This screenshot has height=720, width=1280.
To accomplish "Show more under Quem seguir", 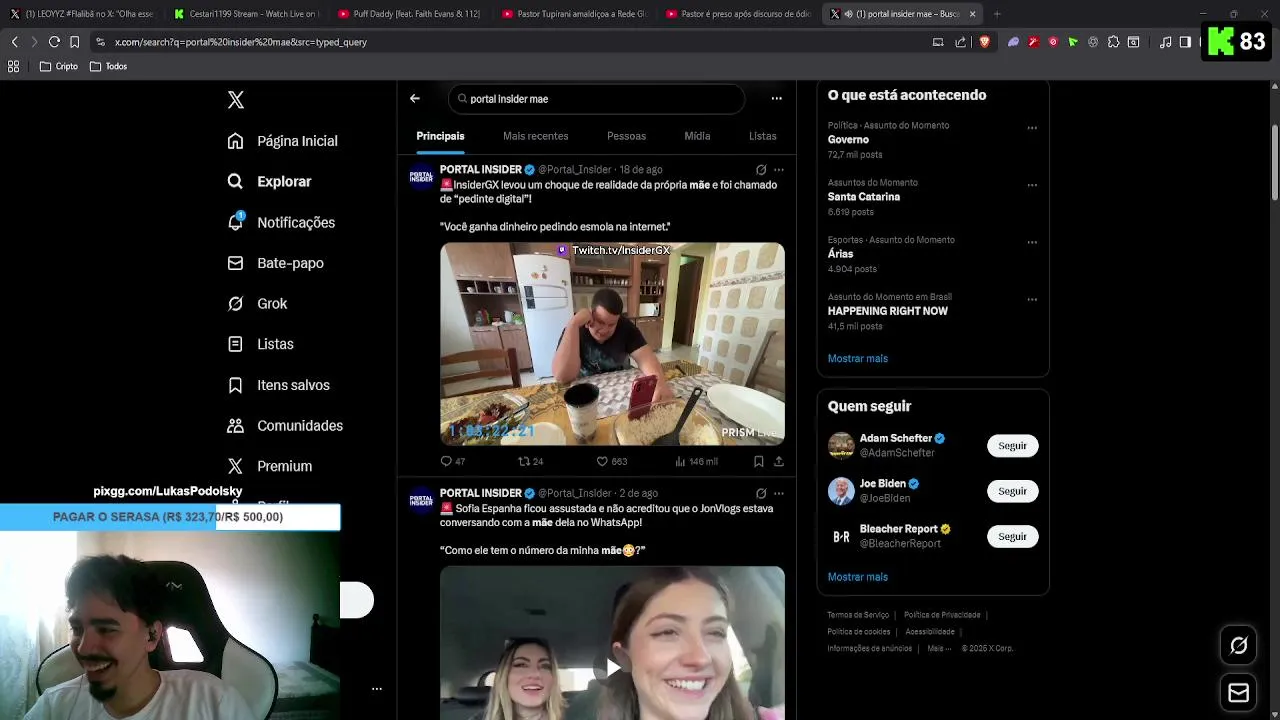I will coord(857,577).
